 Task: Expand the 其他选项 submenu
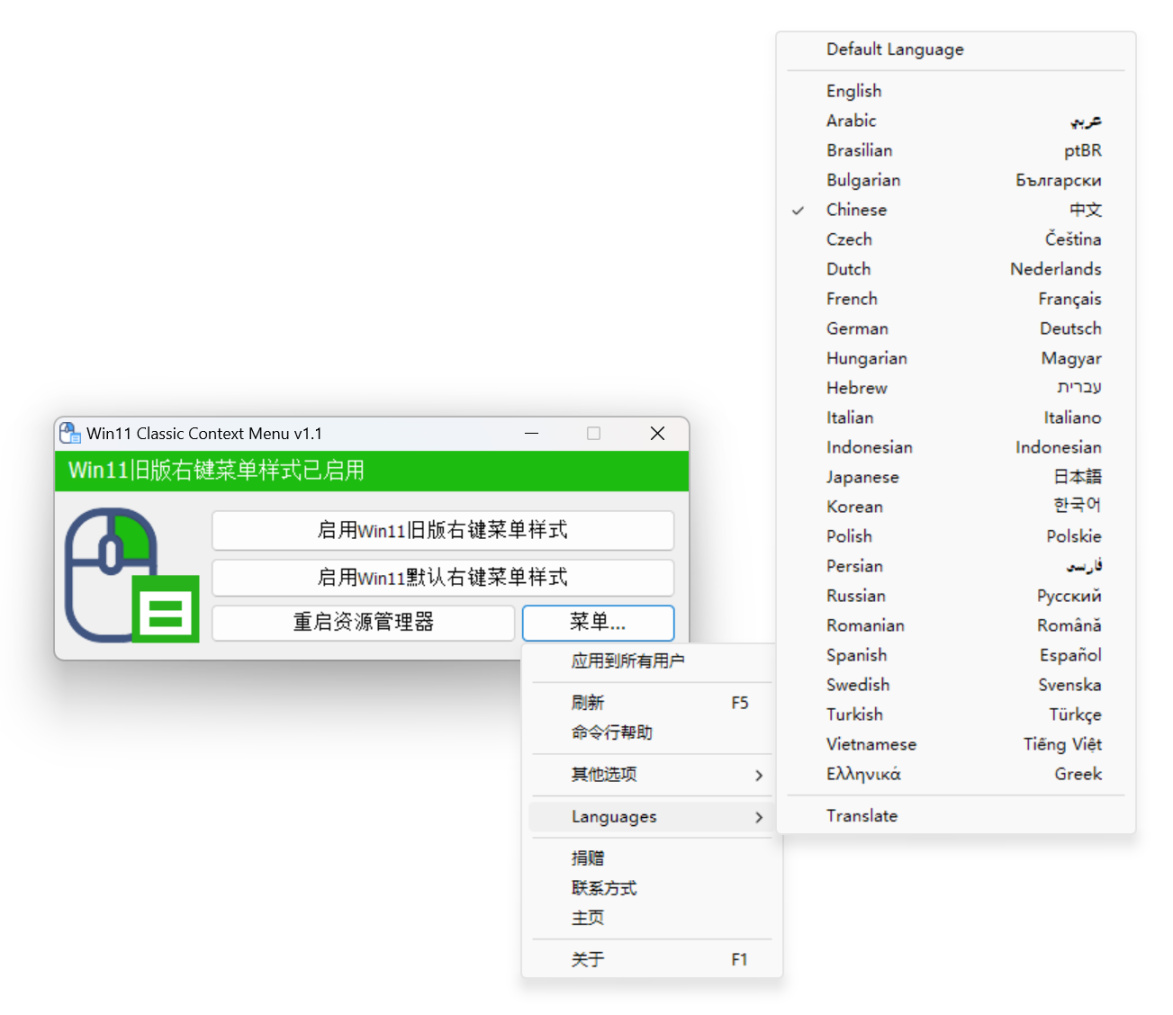[651, 775]
